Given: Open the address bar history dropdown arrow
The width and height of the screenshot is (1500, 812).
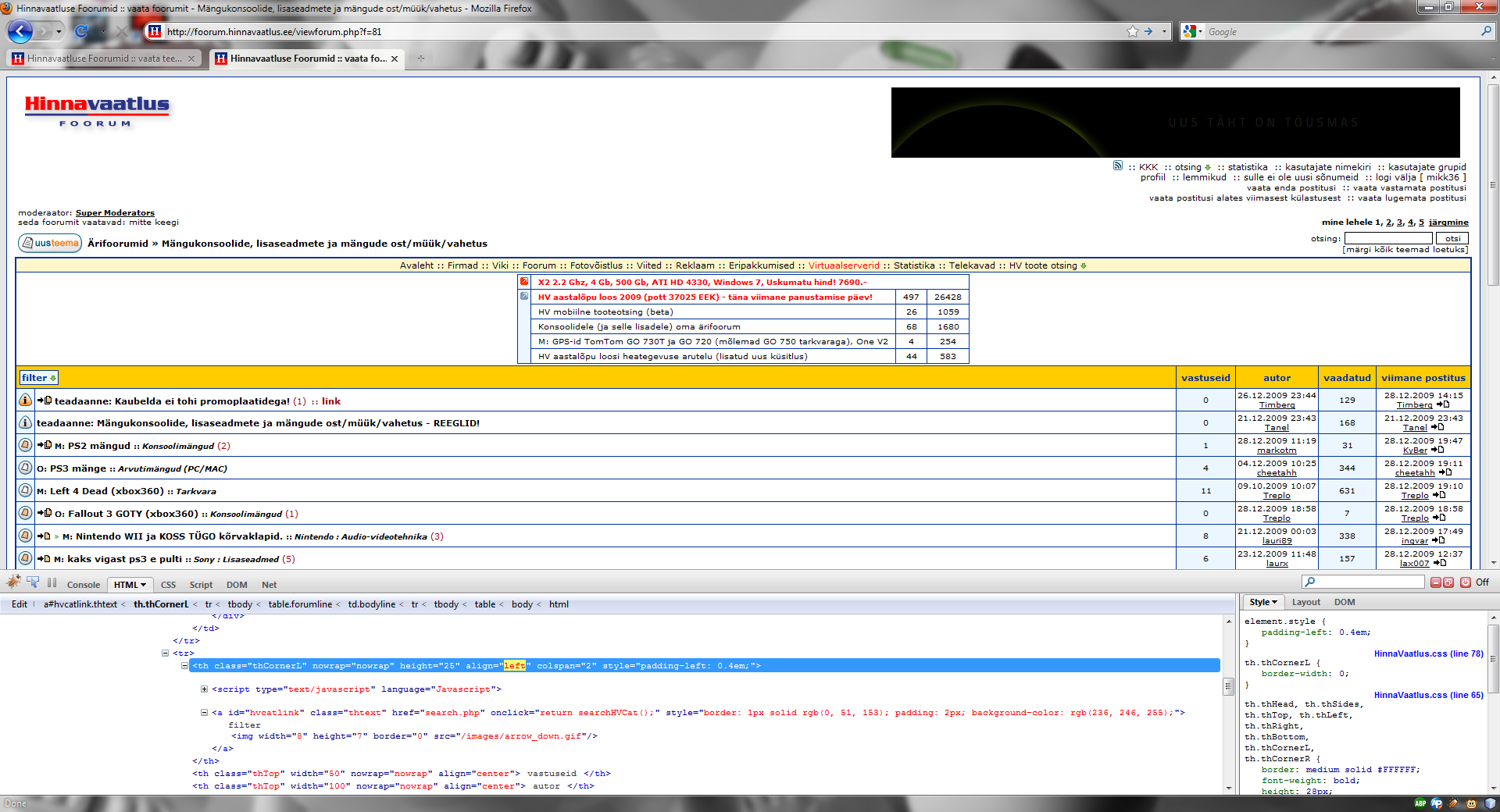Looking at the screenshot, I should tap(1164, 32).
